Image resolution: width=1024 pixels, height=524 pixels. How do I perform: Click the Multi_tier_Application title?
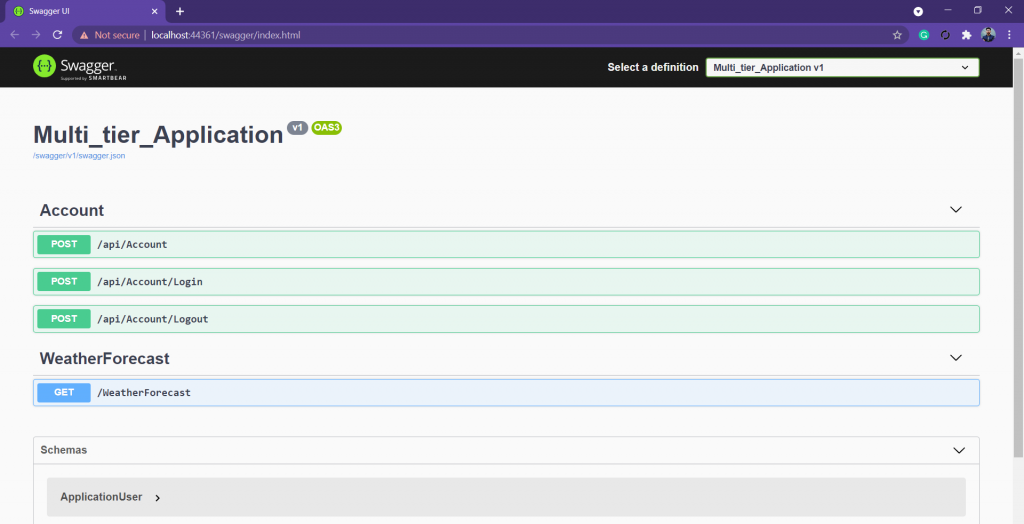click(158, 135)
